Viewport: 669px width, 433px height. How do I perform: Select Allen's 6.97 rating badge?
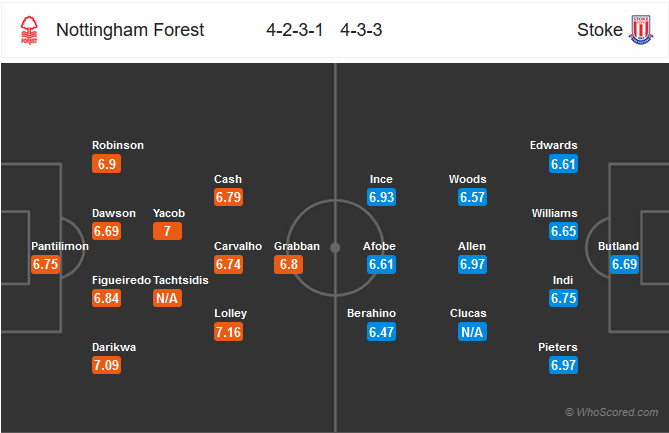(472, 264)
